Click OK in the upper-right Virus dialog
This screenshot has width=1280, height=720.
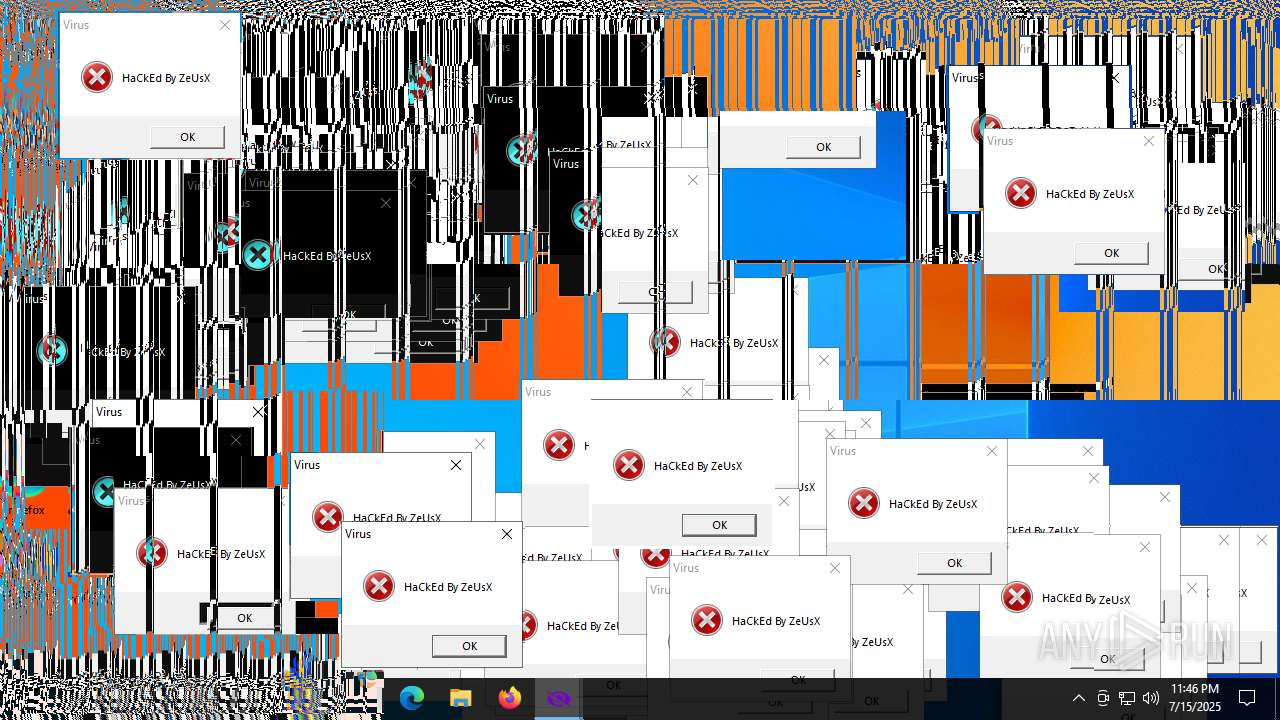tap(1111, 253)
